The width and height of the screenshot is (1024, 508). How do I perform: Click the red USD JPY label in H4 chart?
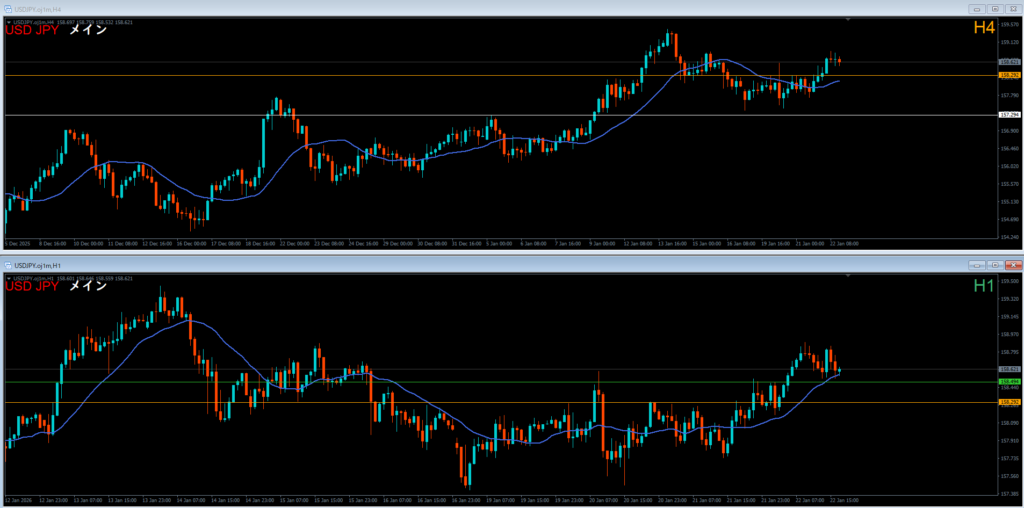click(x=32, y=30)
